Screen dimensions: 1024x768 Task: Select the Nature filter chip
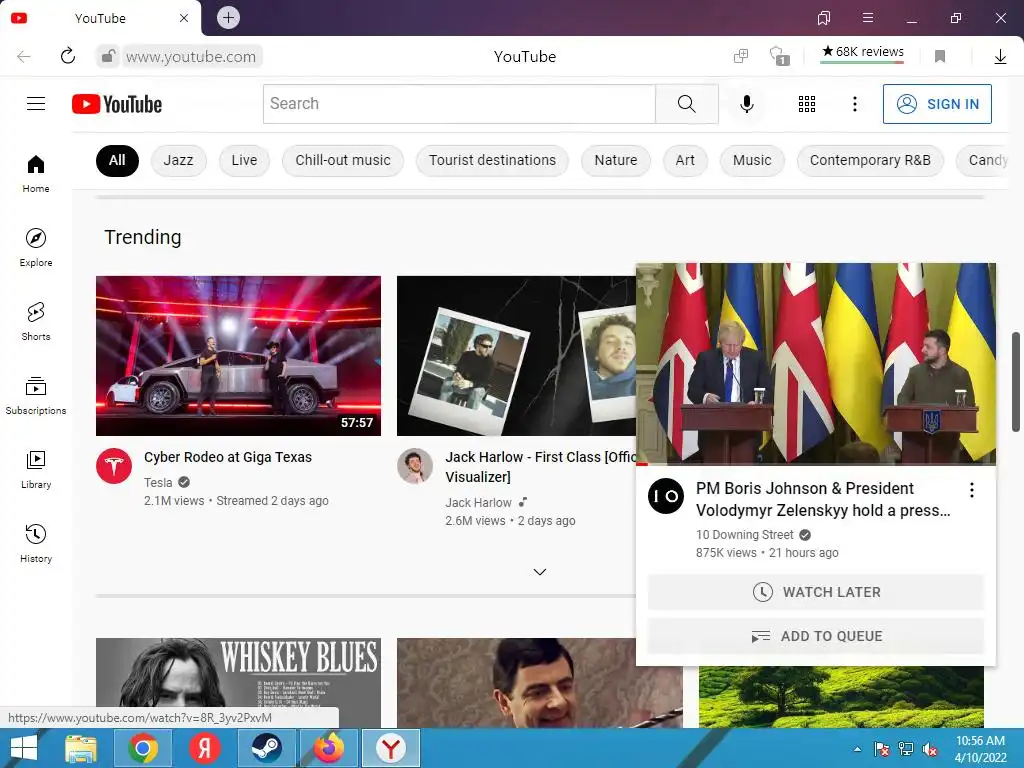pyautogui.click(x=616, y=161)
